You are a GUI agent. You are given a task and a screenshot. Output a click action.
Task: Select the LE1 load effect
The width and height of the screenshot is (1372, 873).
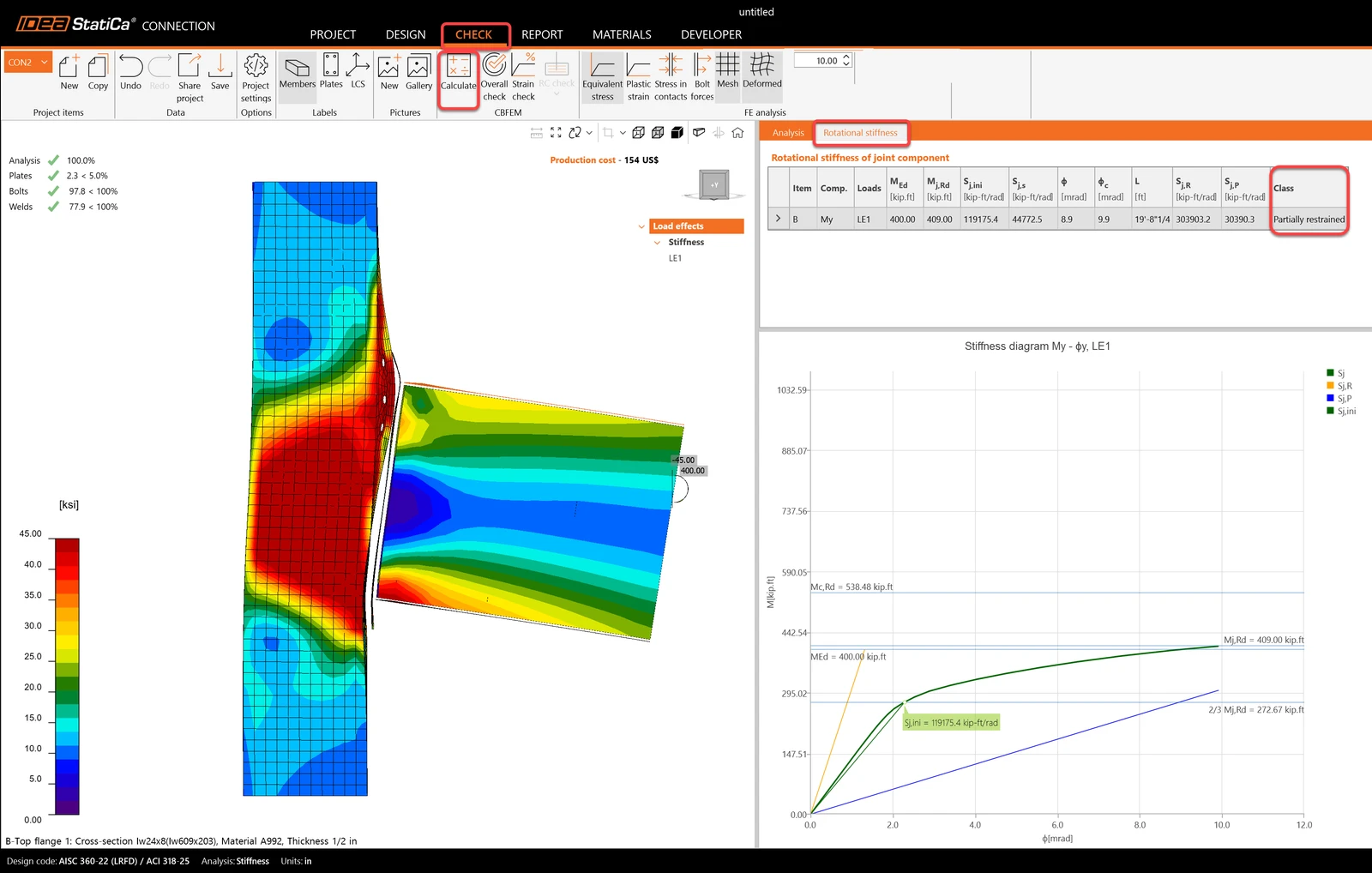coord(675,258)
